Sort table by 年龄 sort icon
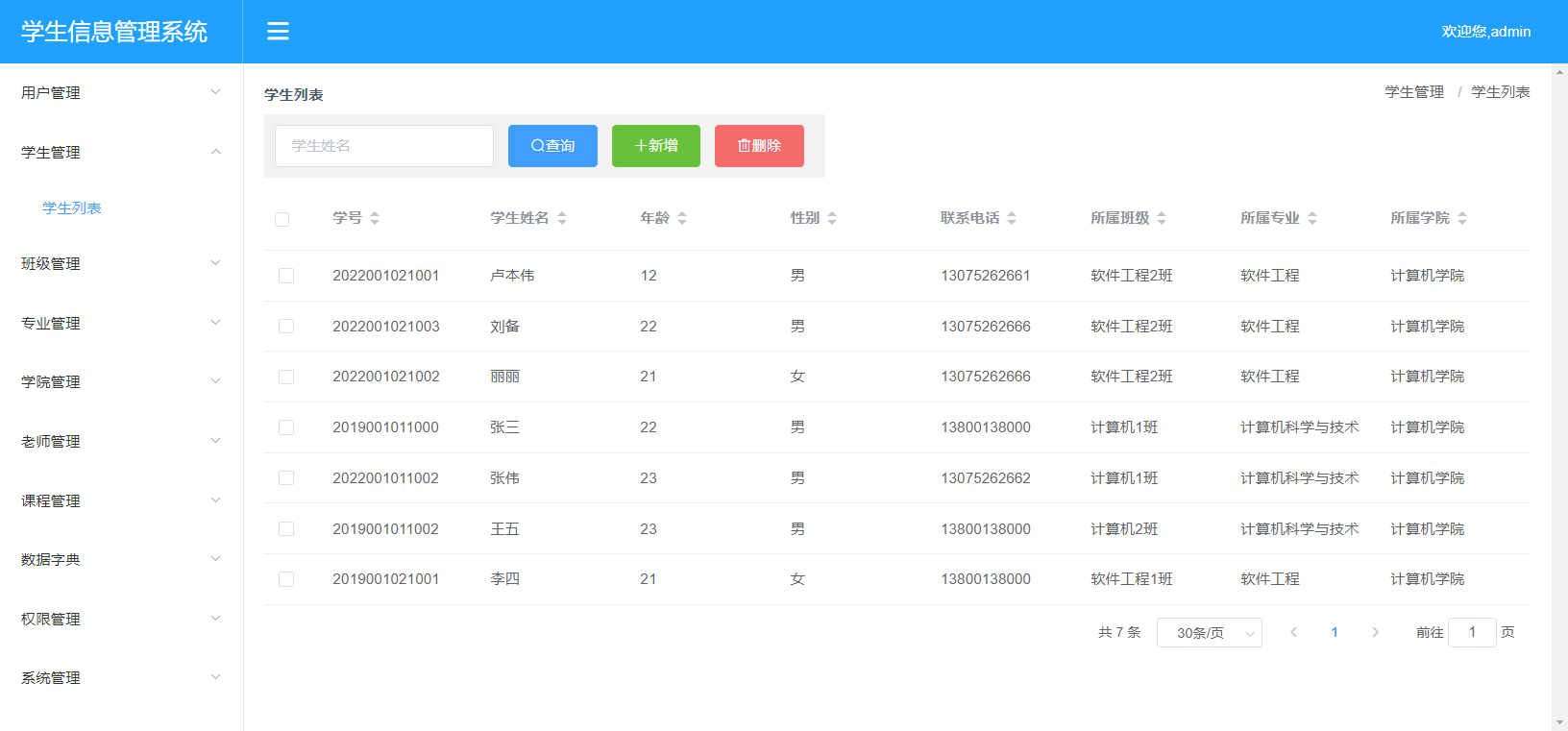Screen dimensions: 1568x731 pyautogui.click(x=682, y=218)
